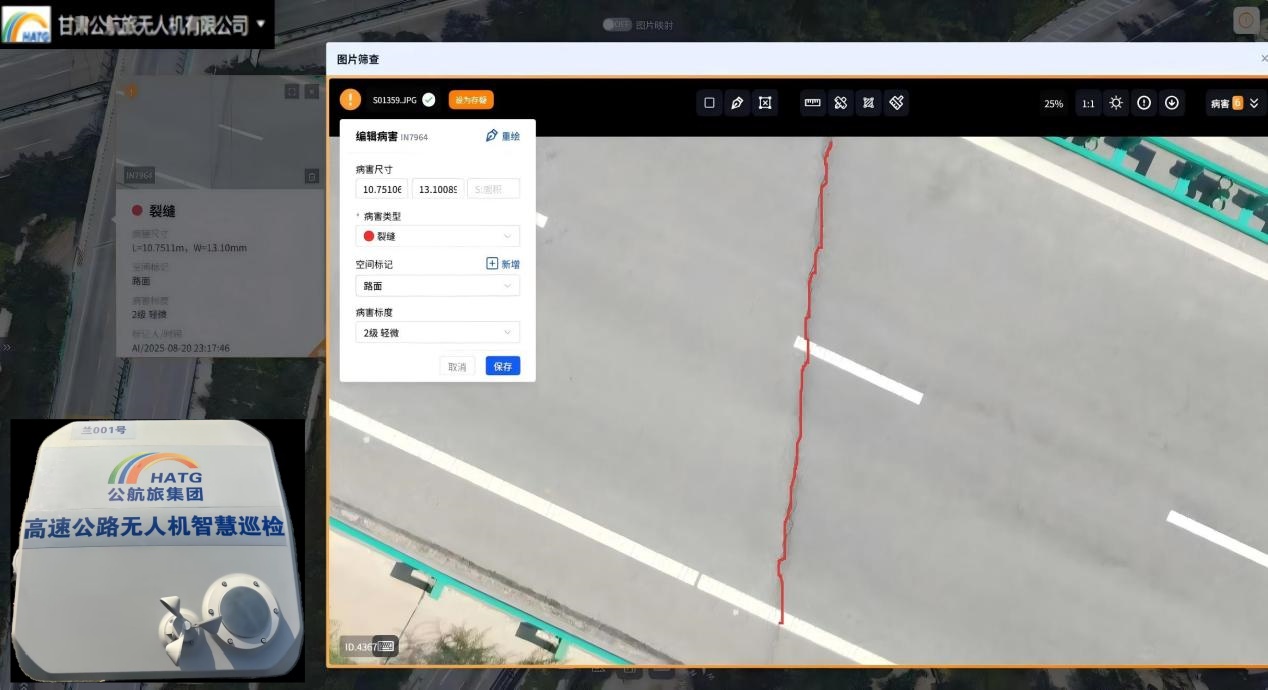This screenshot has width=1268, height=690.
Task: Open the 病害类型 裂缝 dropdown
Action: [437, 236]
